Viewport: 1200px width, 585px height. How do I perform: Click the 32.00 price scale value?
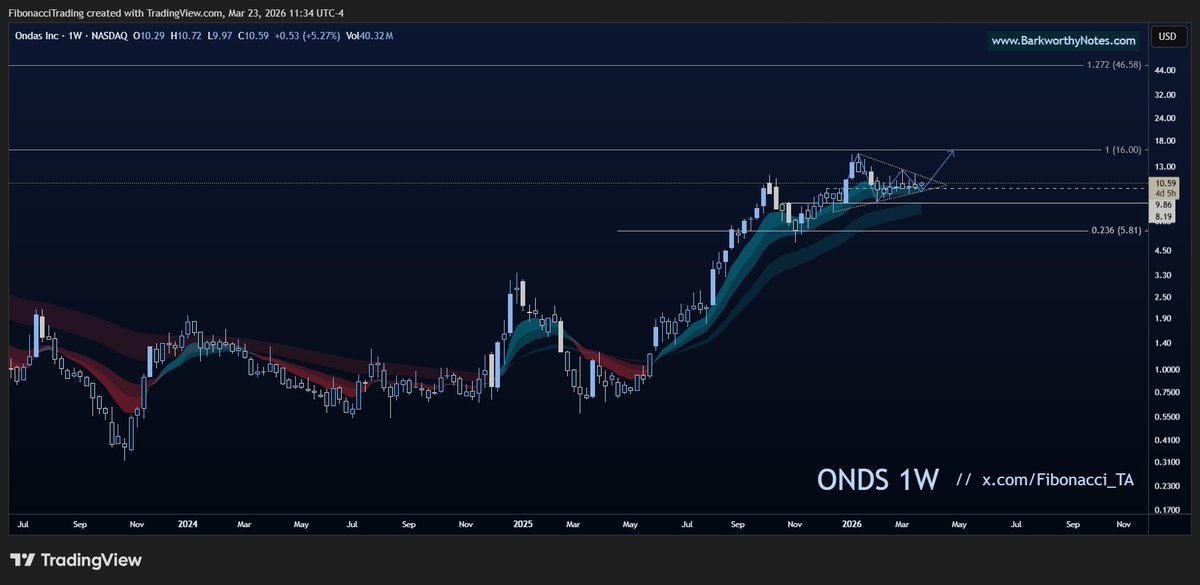[1165, 95]
